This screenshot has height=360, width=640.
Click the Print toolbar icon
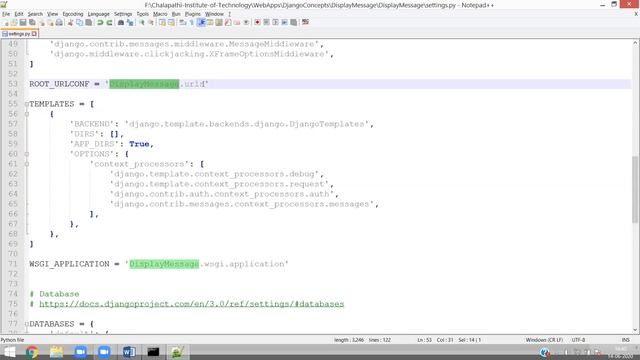pyautogui.click(x=59, y=22)
